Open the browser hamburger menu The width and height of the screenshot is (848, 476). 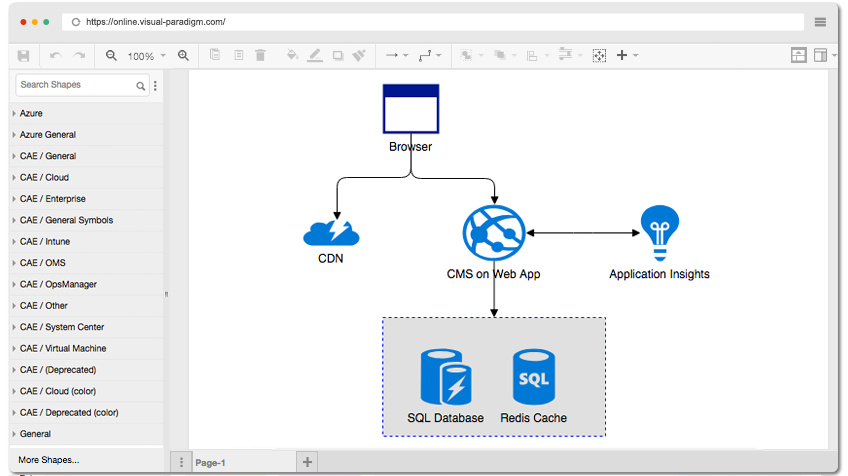pyautogui.click(x=820, y=22)
